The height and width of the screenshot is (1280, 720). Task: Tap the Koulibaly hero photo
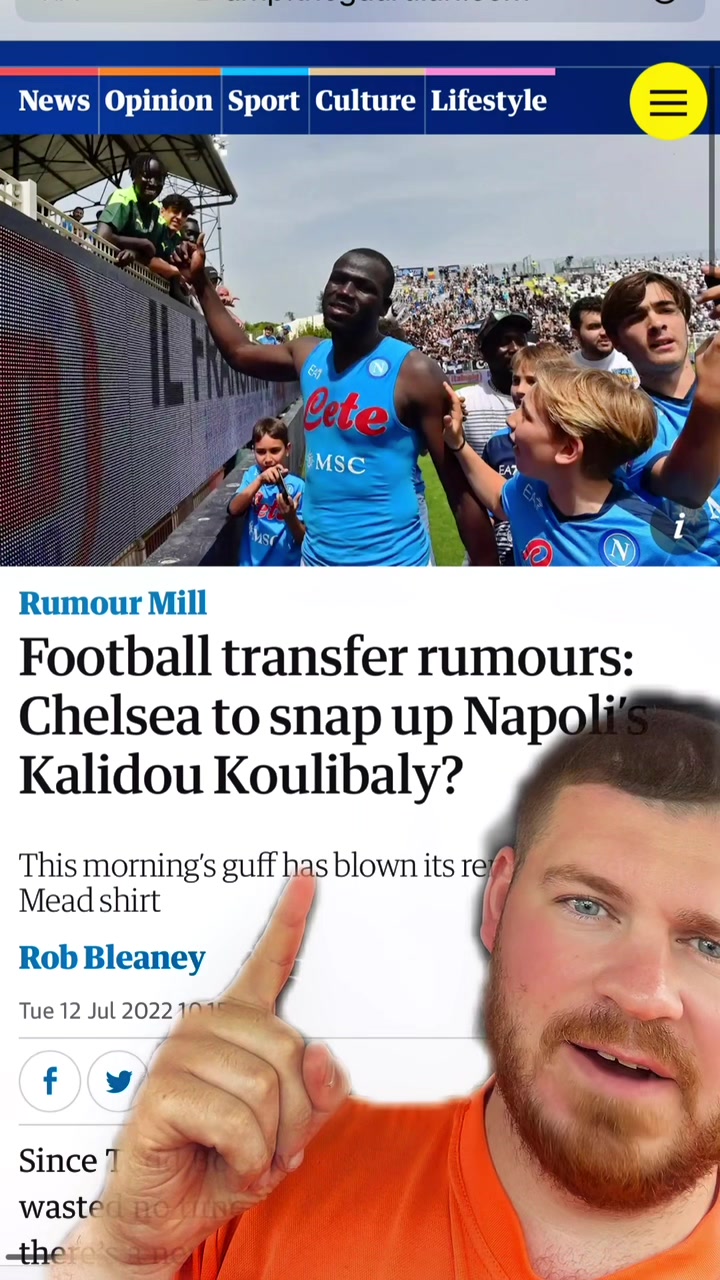click(360, 350)
